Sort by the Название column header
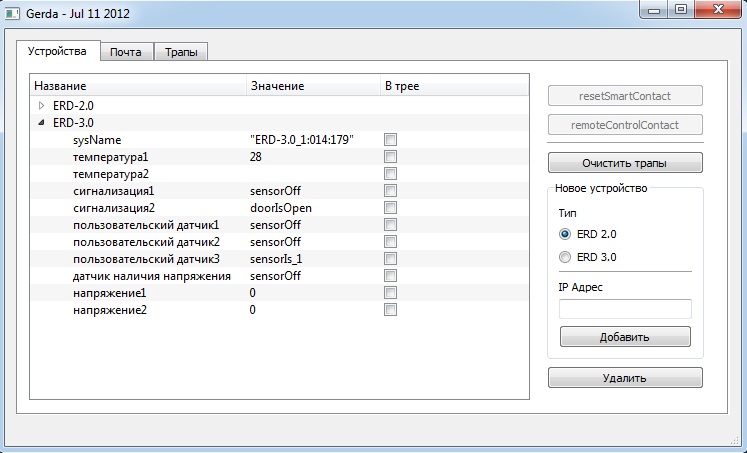 (x=138, y=86)
